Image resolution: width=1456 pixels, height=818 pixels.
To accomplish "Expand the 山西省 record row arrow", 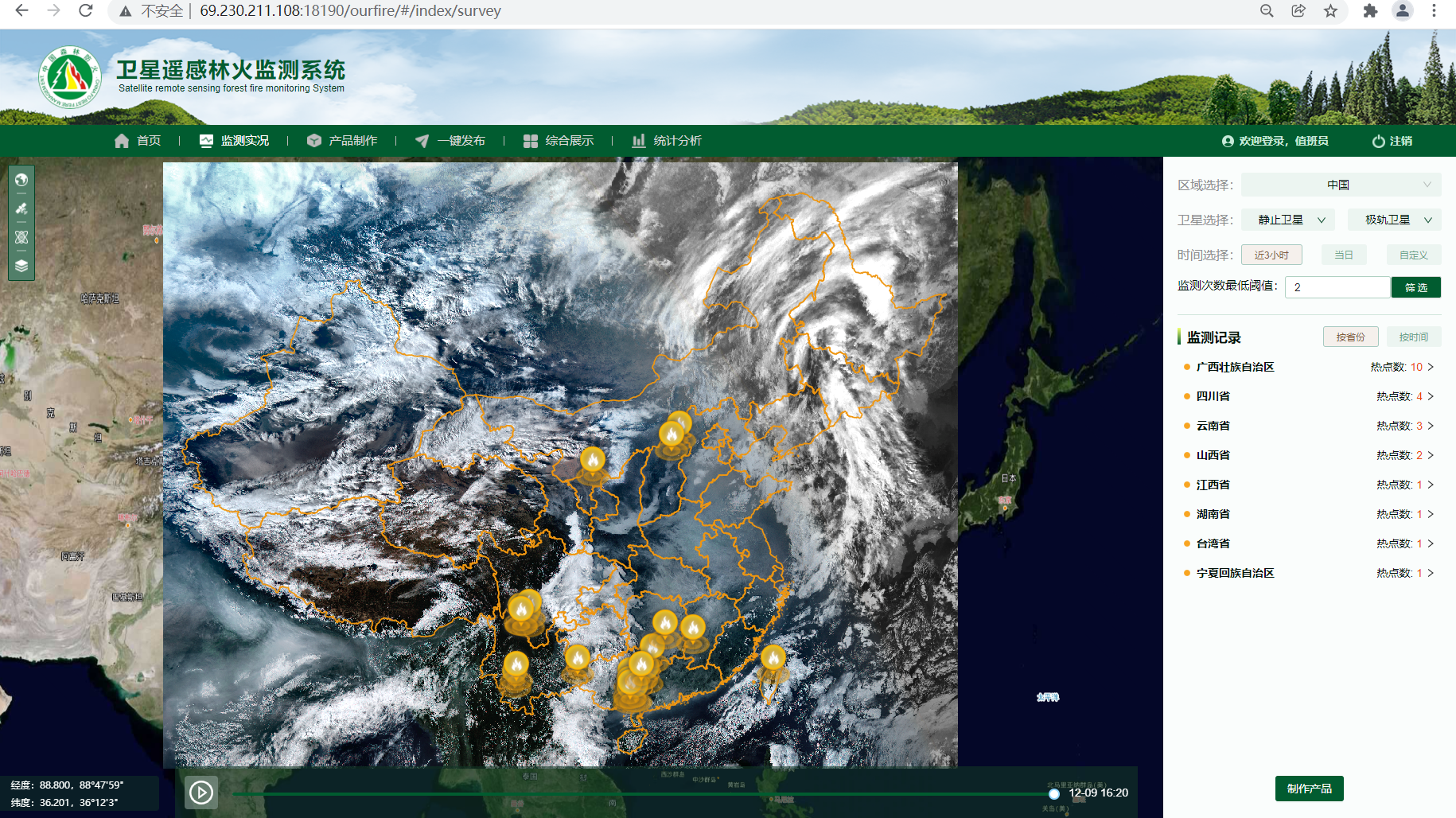I will tap(1431, 455).
